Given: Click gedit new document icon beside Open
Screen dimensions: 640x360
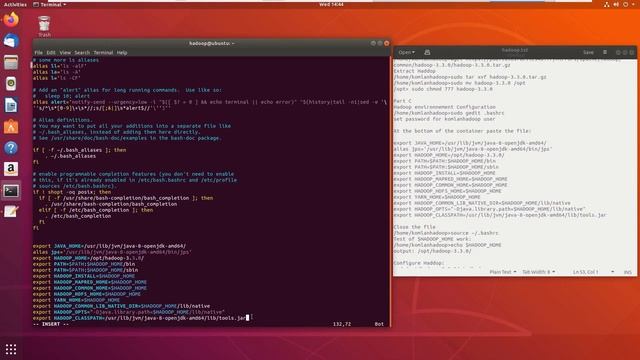Looking at the screenshot, I should click(x=427, y=52).
